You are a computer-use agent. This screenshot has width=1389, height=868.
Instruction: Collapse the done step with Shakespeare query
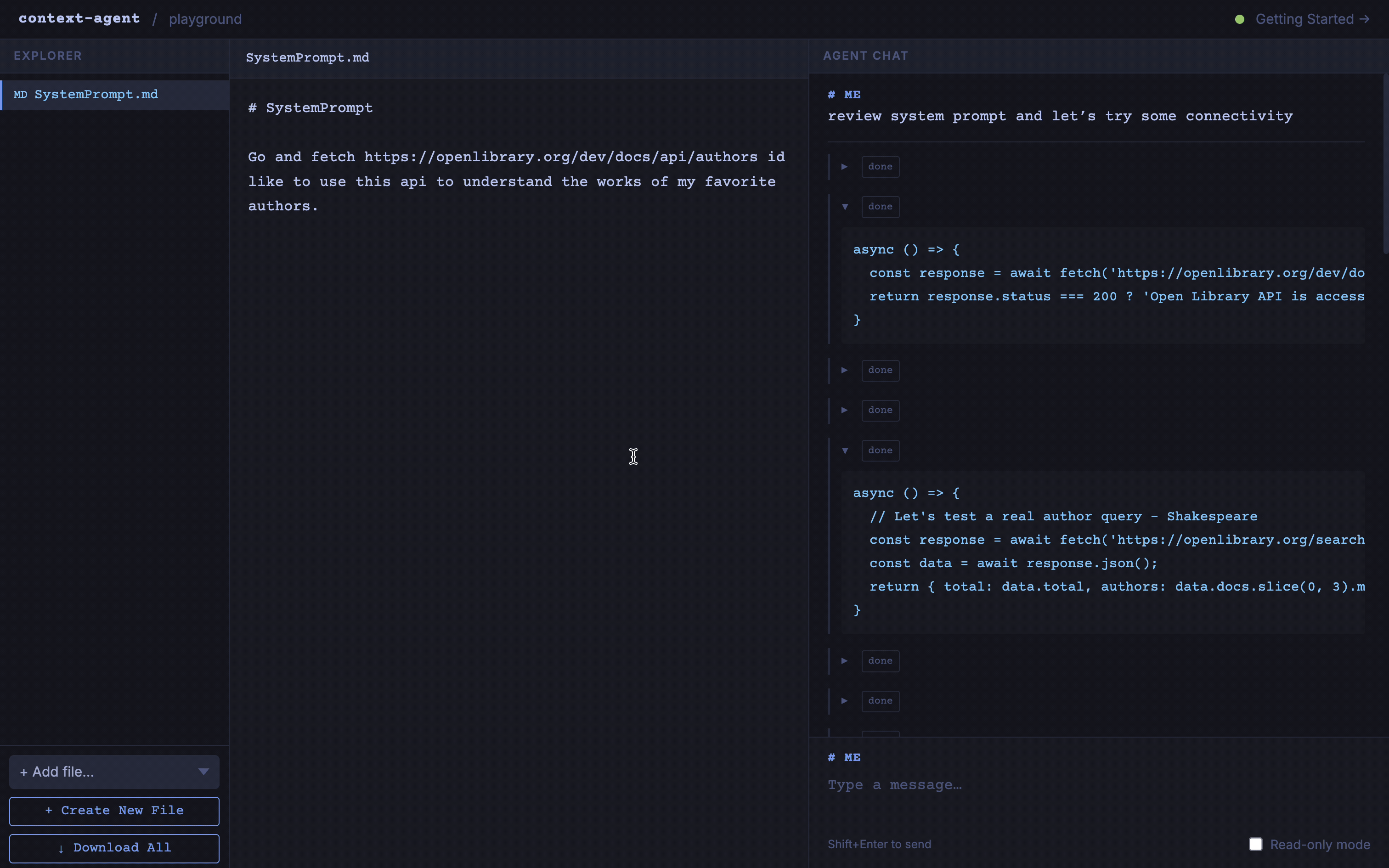click(x=845, y=451)
